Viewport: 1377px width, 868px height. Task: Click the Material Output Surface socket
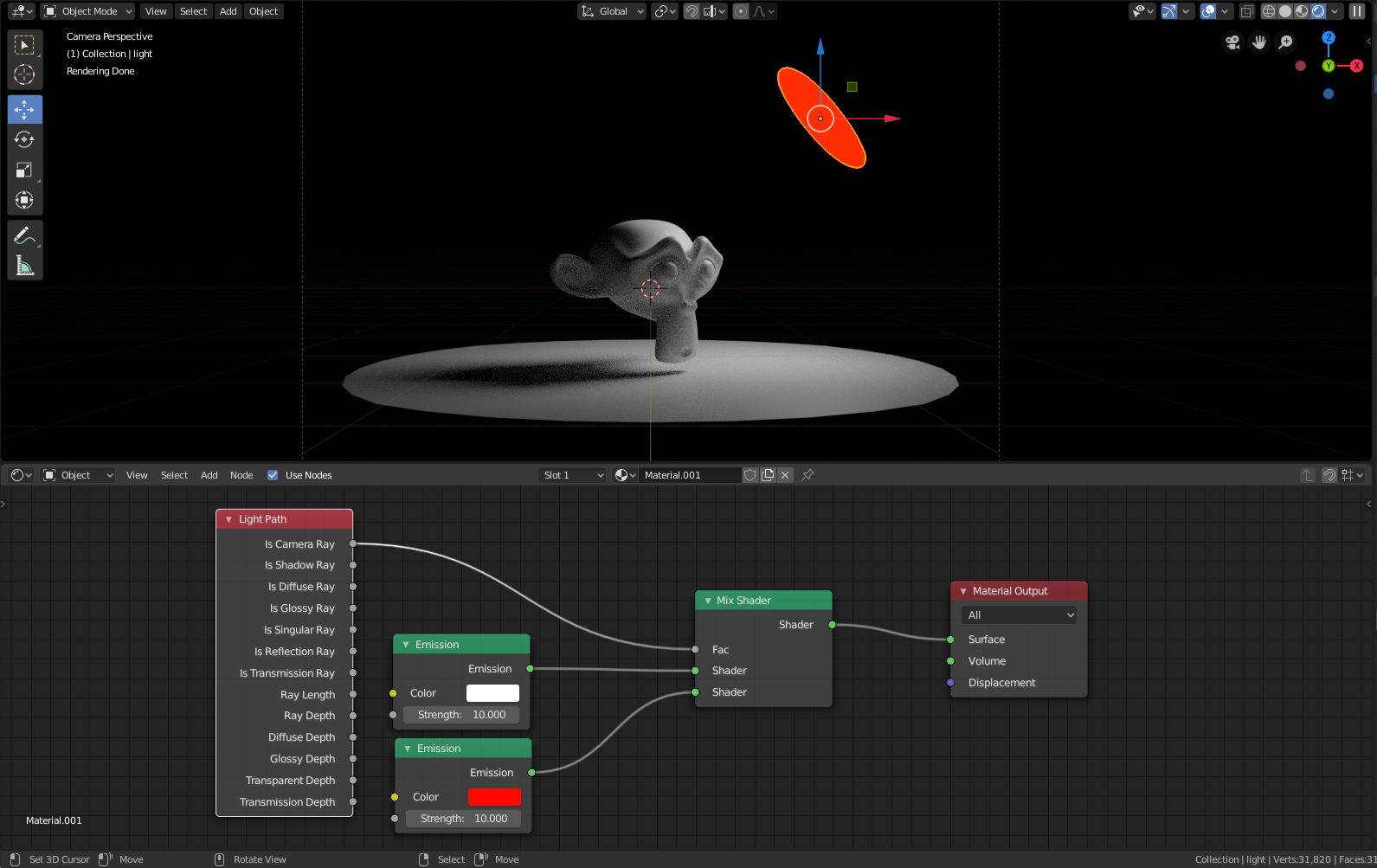click(950, 640)
